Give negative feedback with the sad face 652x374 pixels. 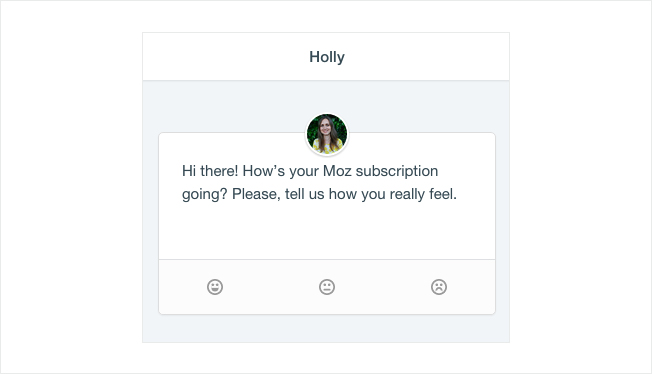439,287
